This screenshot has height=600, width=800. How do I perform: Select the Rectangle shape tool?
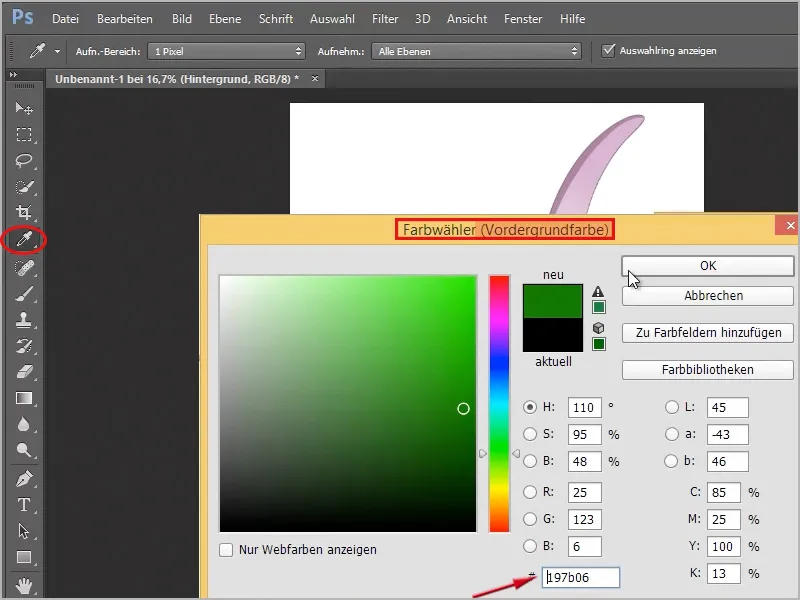pyautogui.click(x=23, y=557)
